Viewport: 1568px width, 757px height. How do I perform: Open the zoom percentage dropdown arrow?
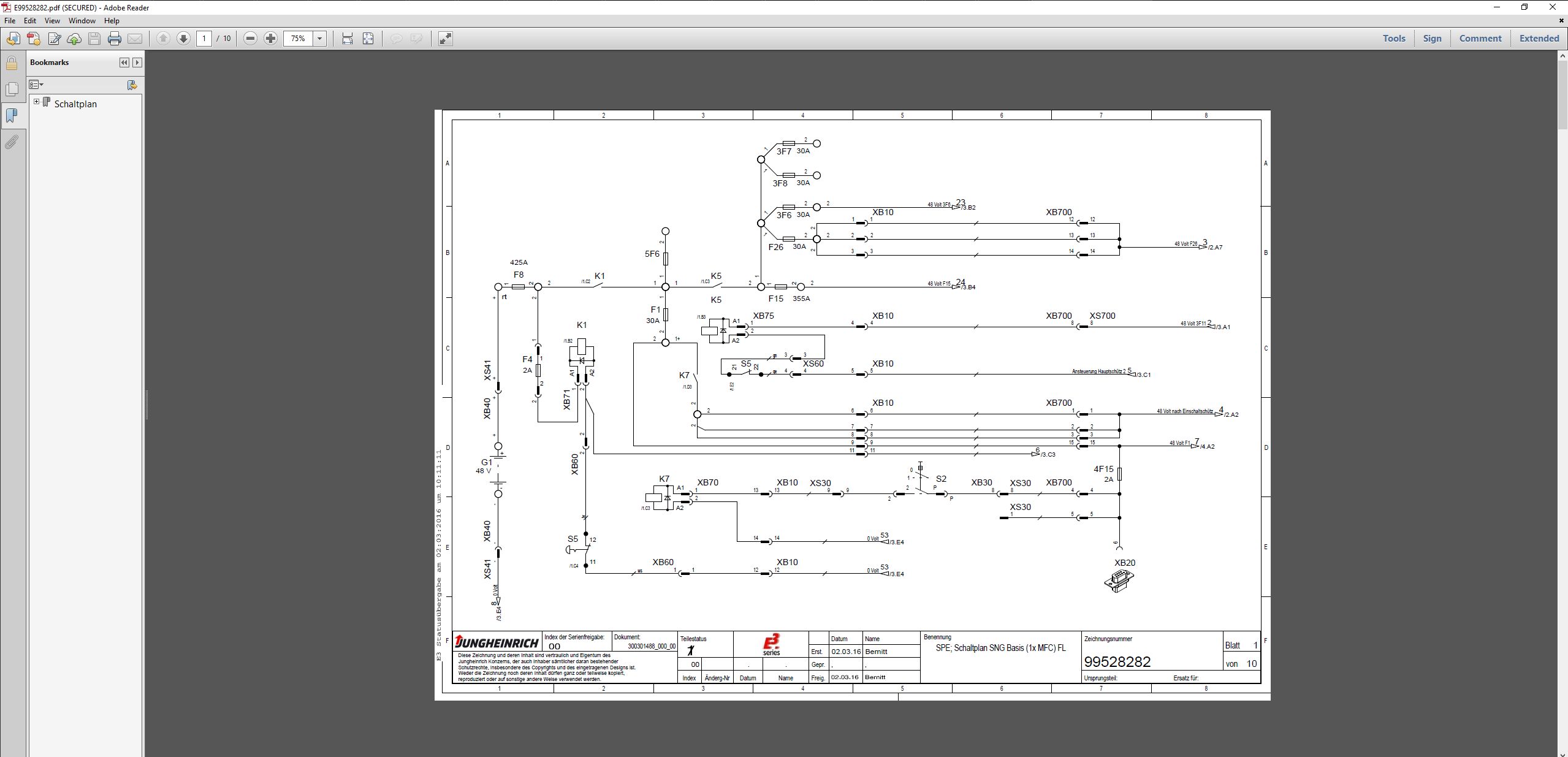click(319, 39)
